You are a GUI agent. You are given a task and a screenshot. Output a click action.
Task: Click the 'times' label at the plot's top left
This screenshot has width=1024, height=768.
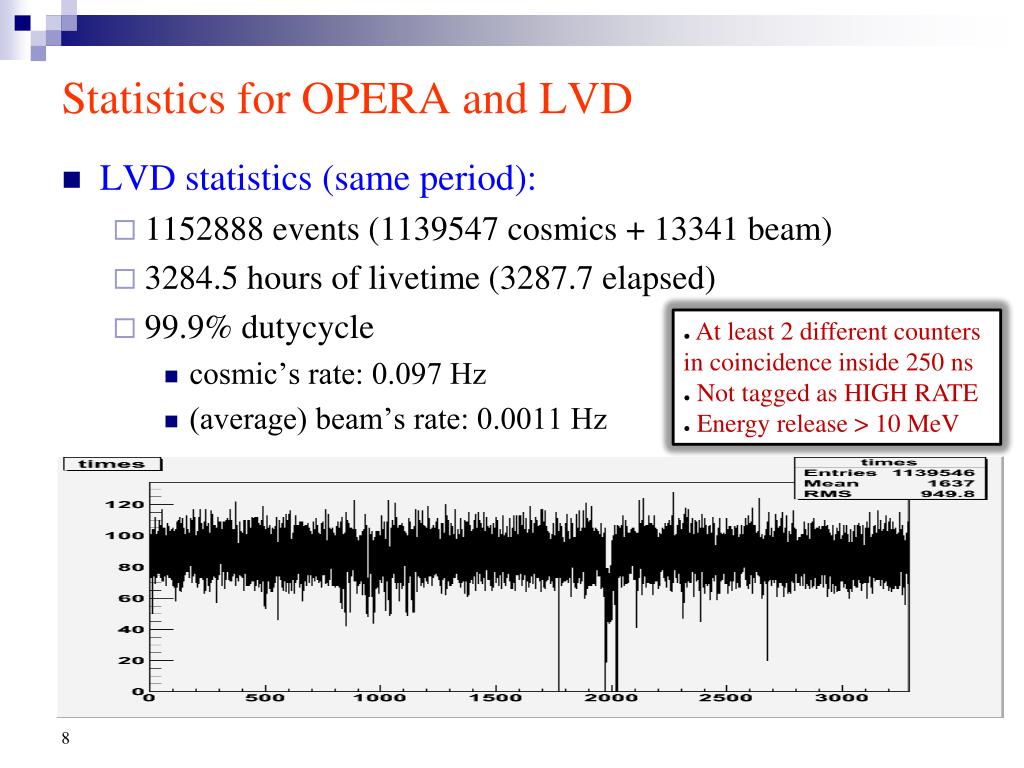[x=112, y=464]
